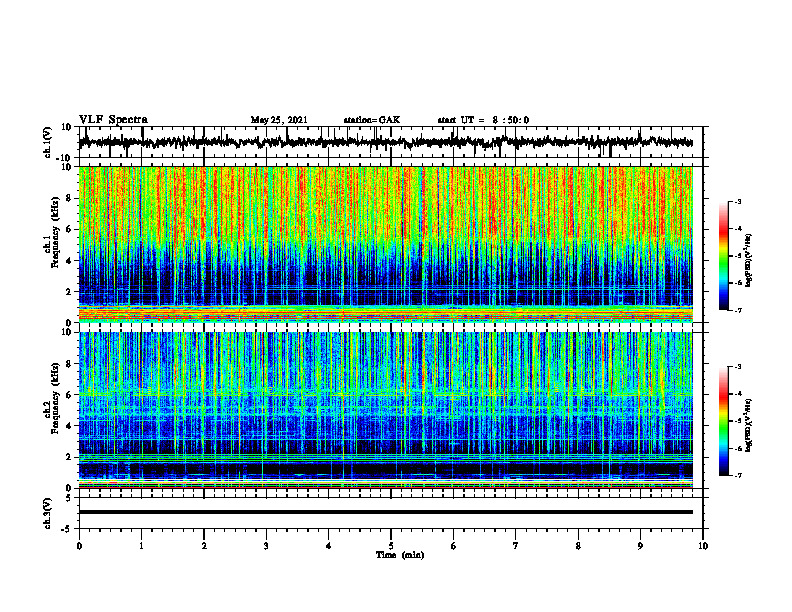Click the time axis tick label "3"
This screenshot has width=792, height=612.
click(x=266, y=546)
